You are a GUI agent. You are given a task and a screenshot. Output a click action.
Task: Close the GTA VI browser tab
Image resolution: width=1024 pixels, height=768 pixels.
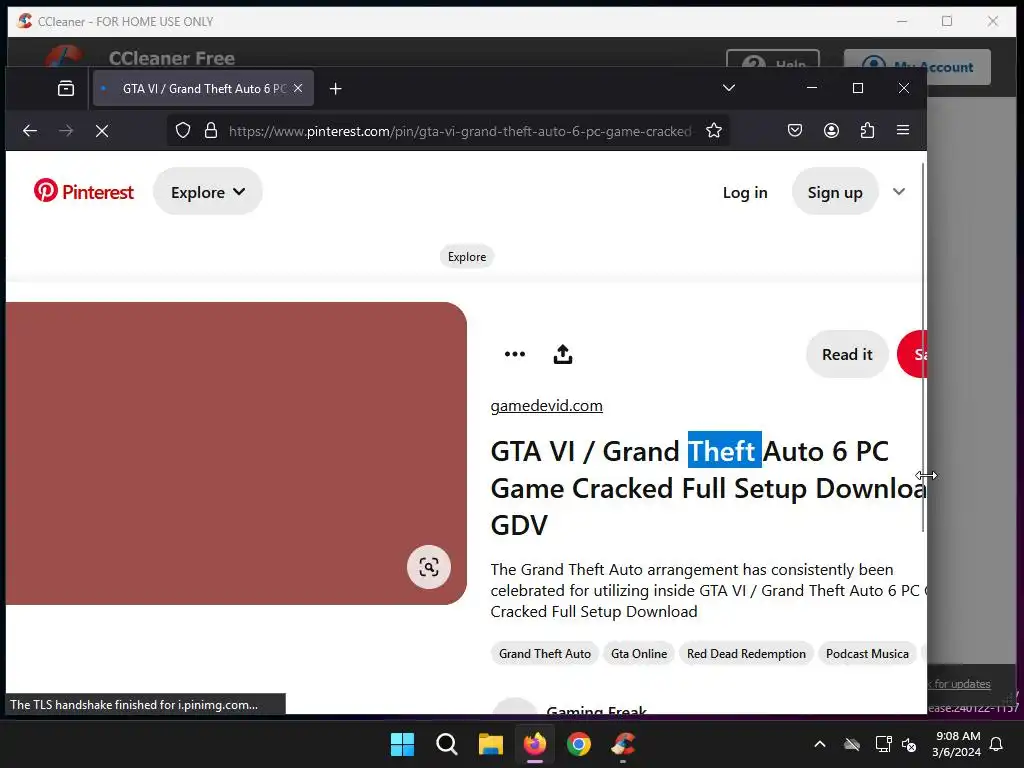(298, 88)
